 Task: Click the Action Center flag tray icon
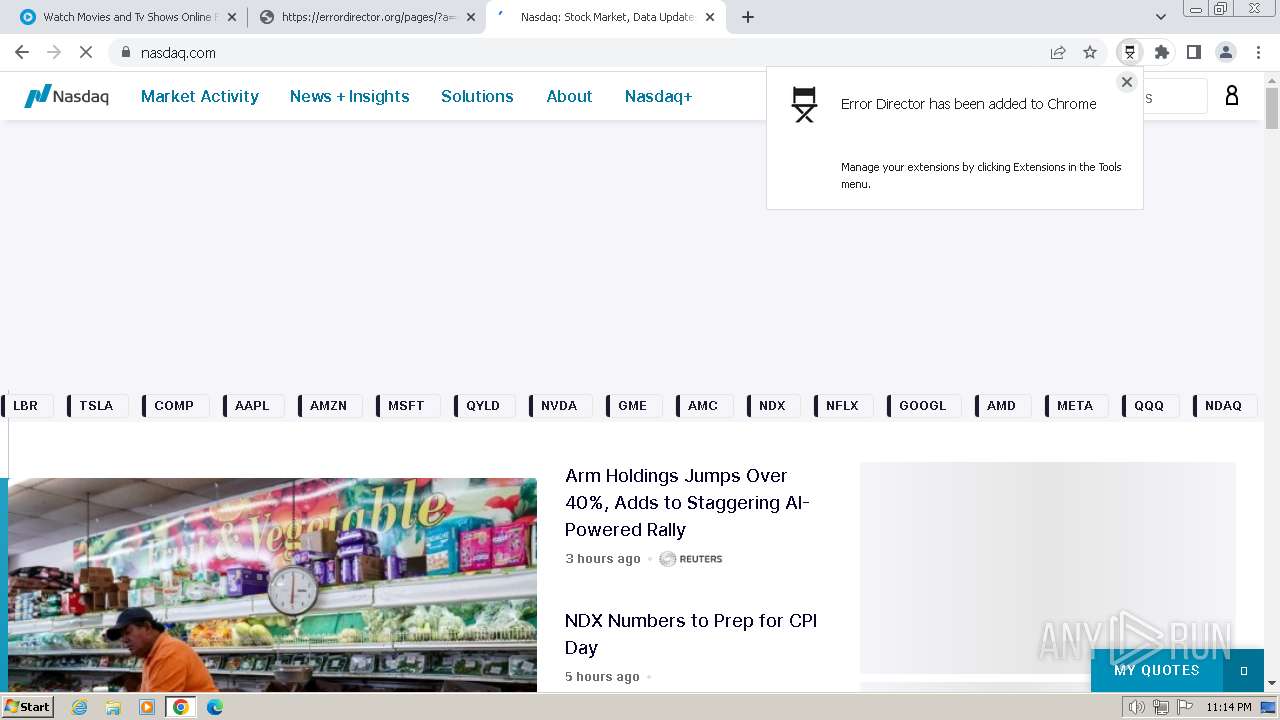[x=1185, y=707]
